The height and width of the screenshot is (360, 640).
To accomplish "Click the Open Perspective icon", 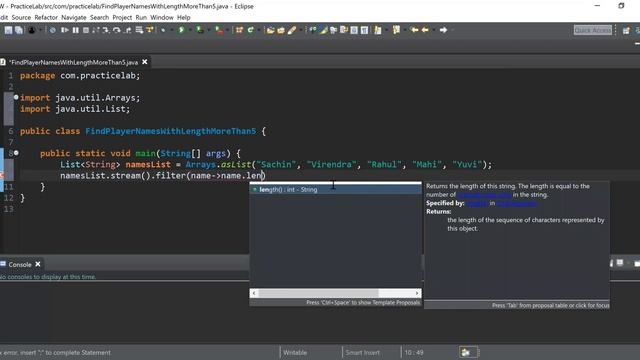I will click(626, 31).
